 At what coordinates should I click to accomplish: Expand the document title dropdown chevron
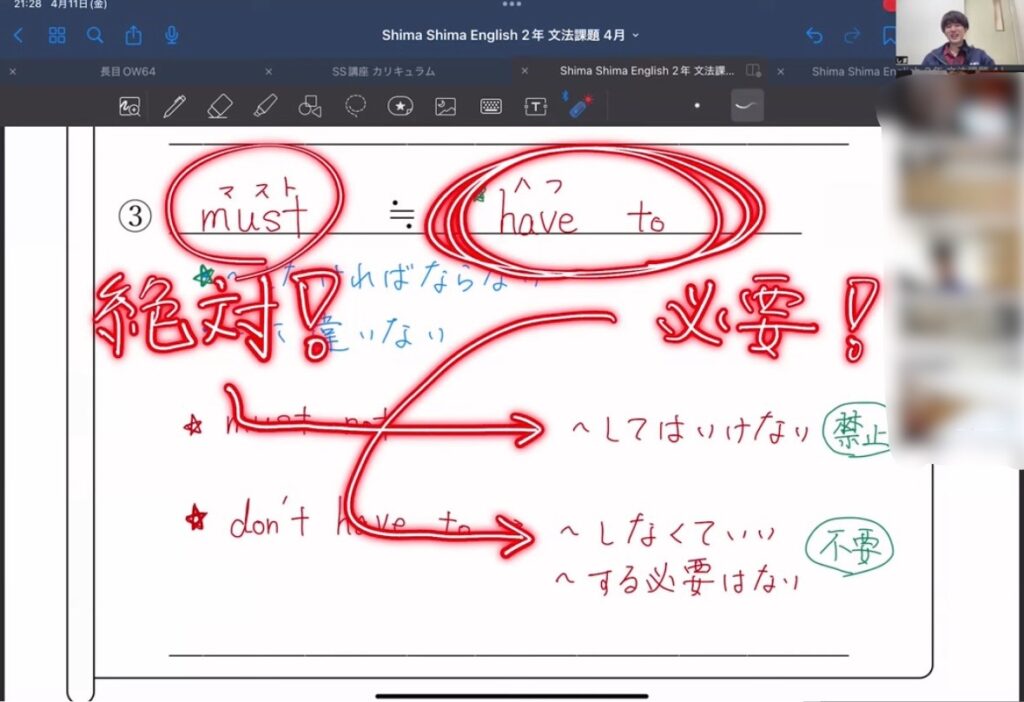click(x=636, y=36)
